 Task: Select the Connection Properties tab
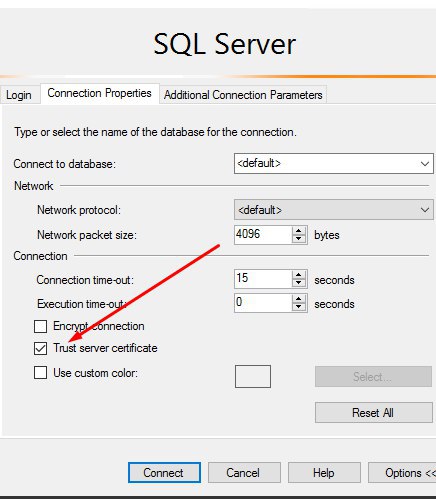coord(99,93)
